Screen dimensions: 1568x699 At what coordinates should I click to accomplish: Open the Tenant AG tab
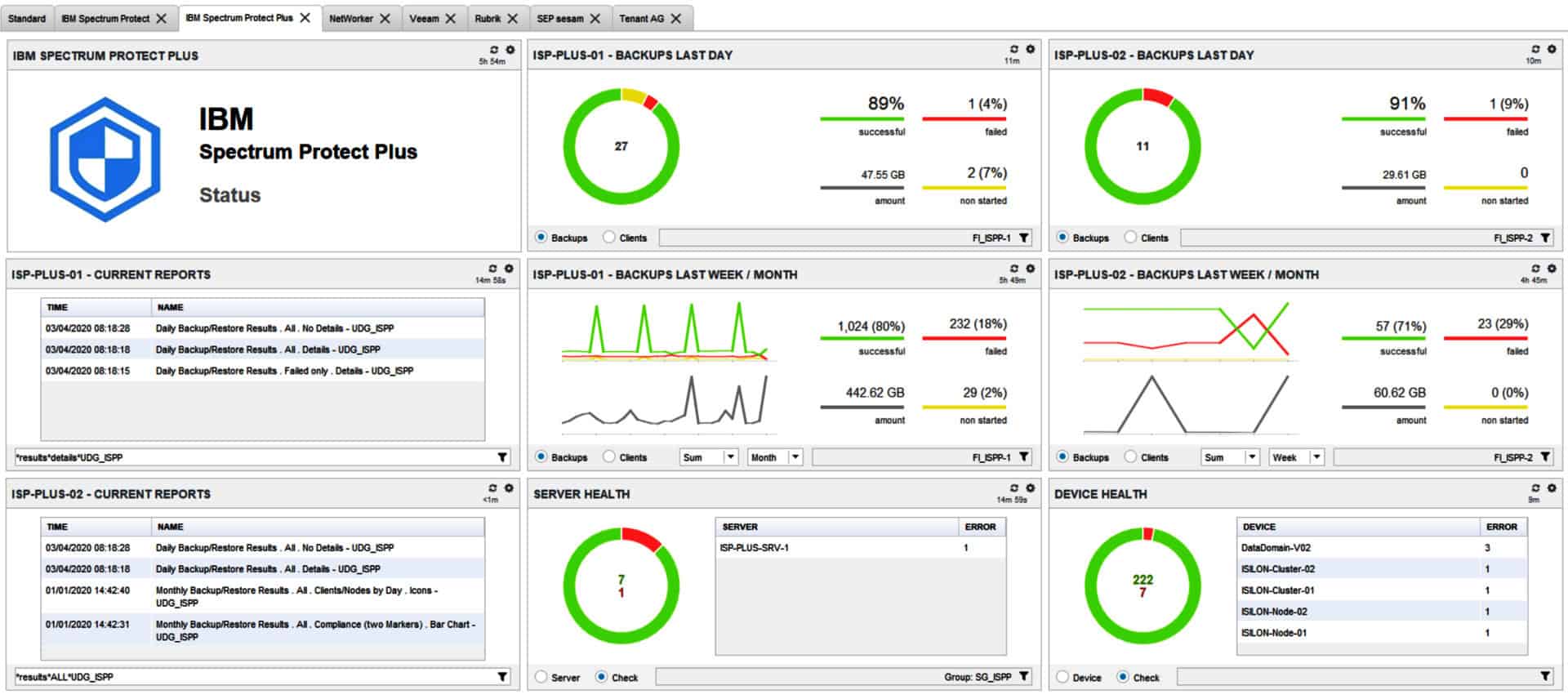tap(641, 18)
